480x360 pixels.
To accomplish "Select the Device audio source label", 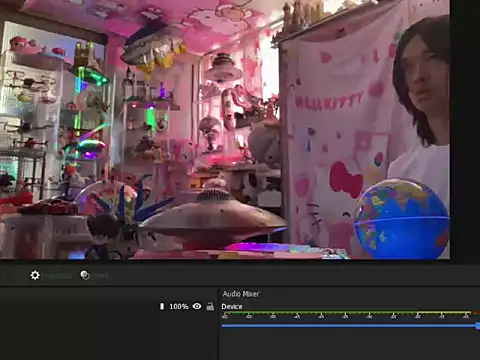I will click(x=232, y=307).
